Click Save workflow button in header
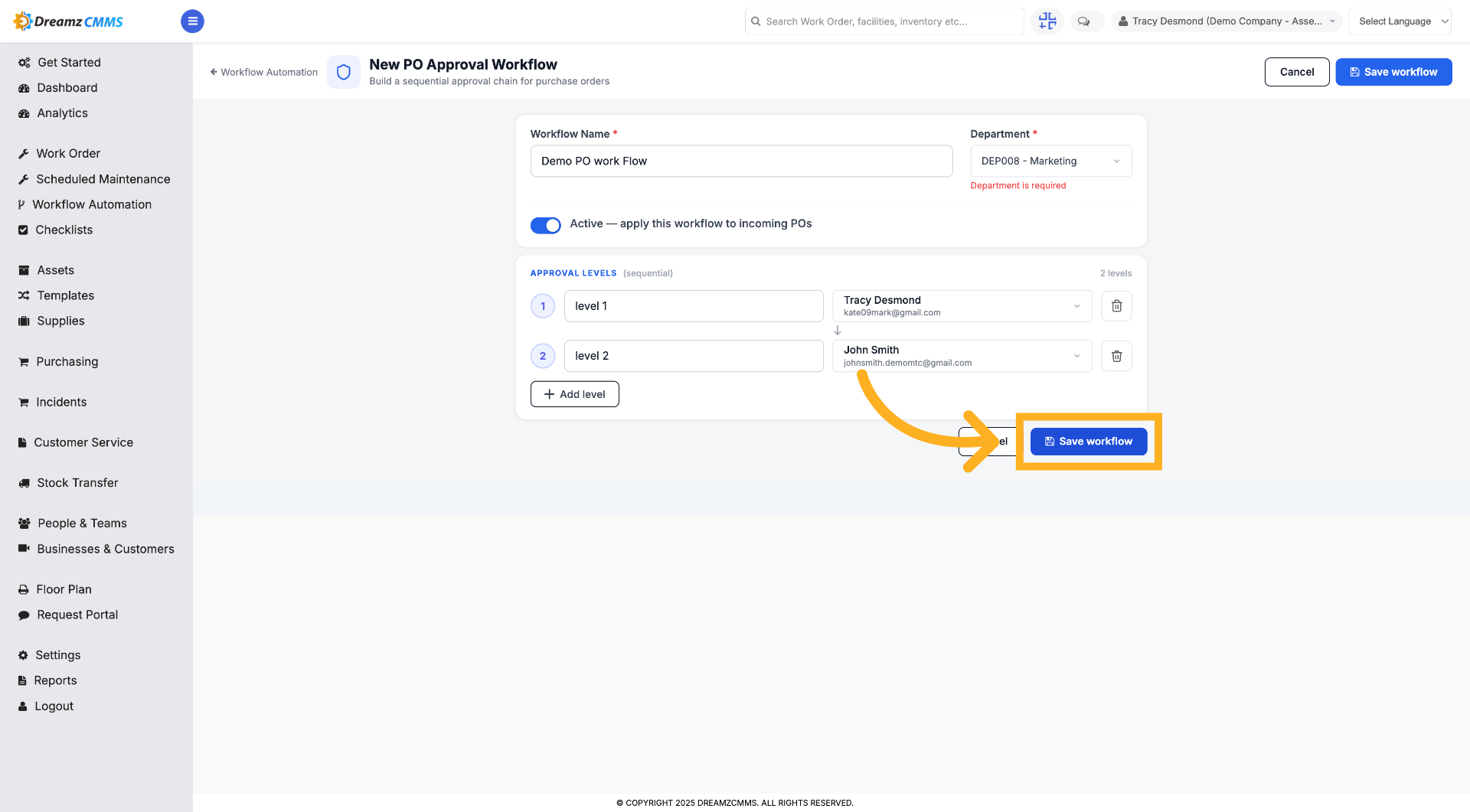This screenshot has height=812, width=1470. click(1393, 72)
